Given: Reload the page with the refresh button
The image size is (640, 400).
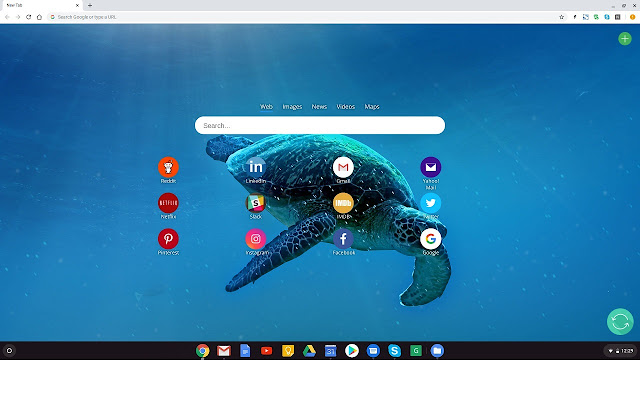Looking at the screenshot, I should pyautogui.click(x=29, y=17).
